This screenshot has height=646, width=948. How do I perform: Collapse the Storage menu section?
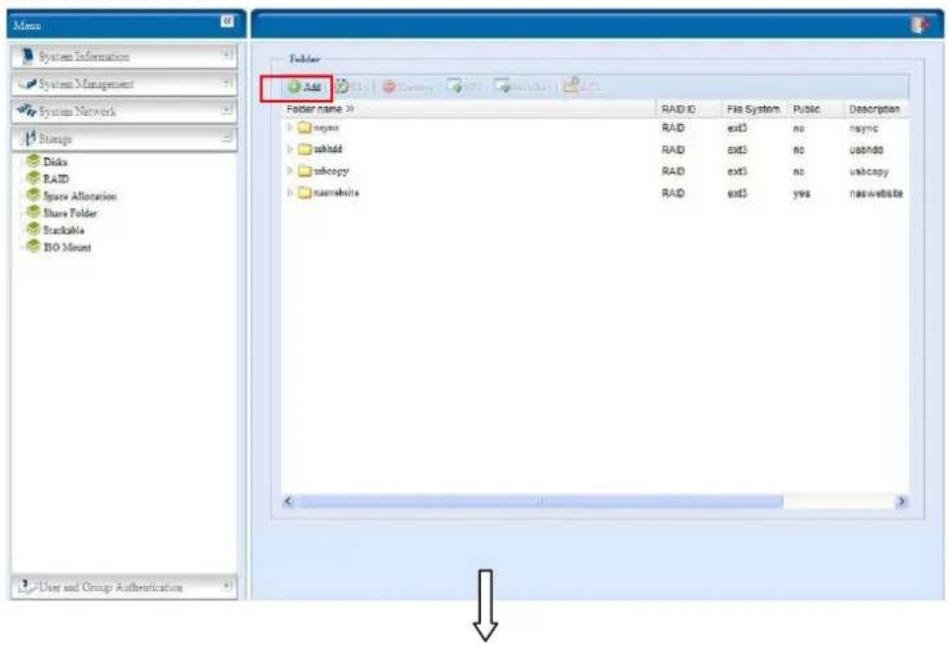click(x=124, y=139)
